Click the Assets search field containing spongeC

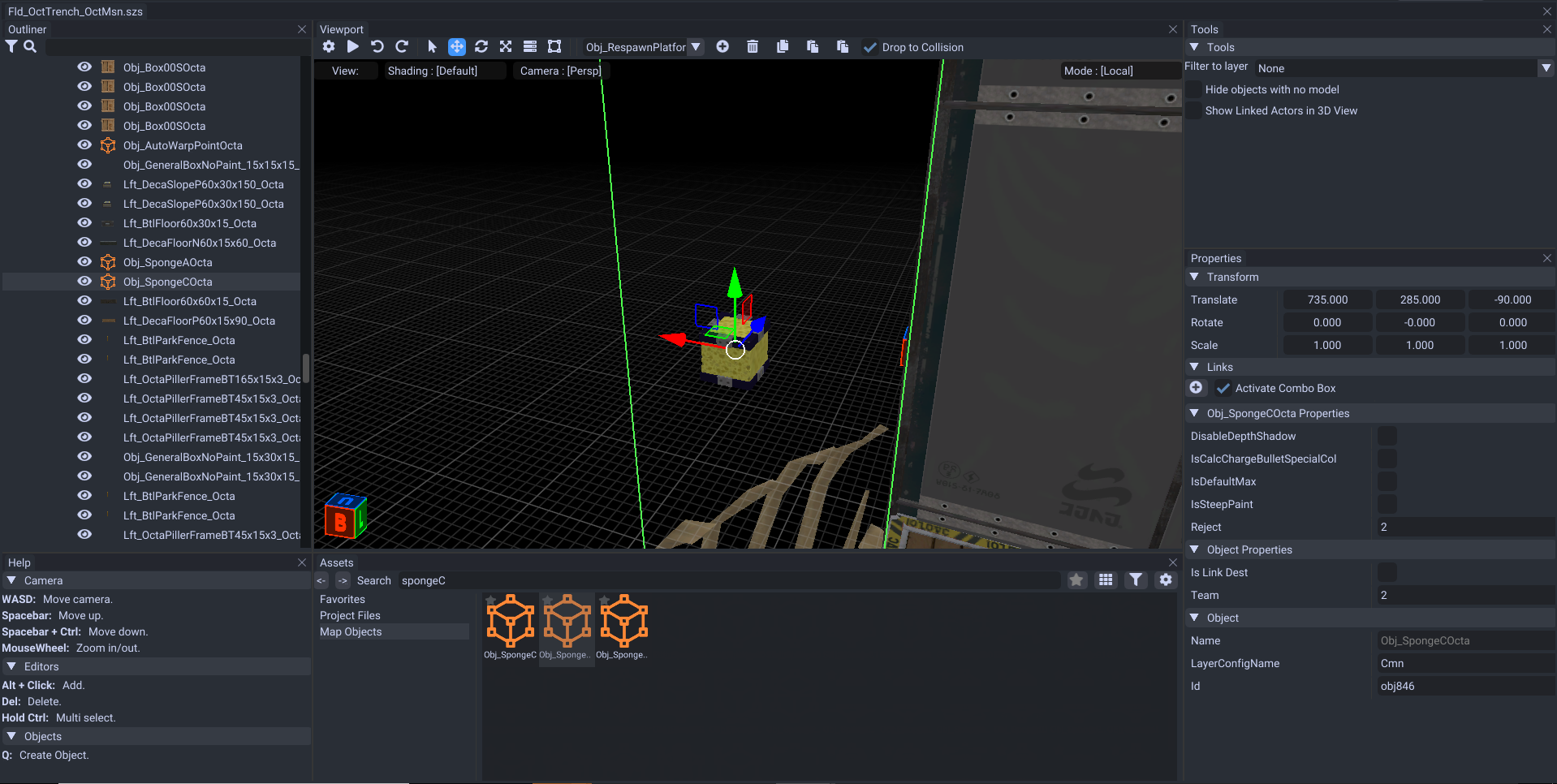[728, 580]
